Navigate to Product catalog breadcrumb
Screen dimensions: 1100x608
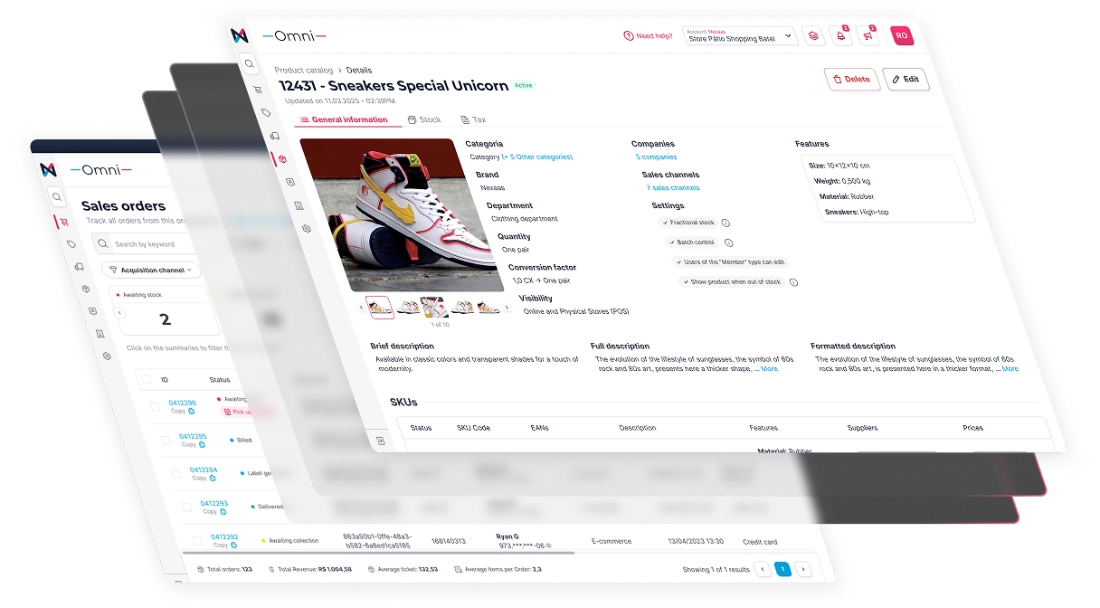pyautogui.click(x=303, y=70)
